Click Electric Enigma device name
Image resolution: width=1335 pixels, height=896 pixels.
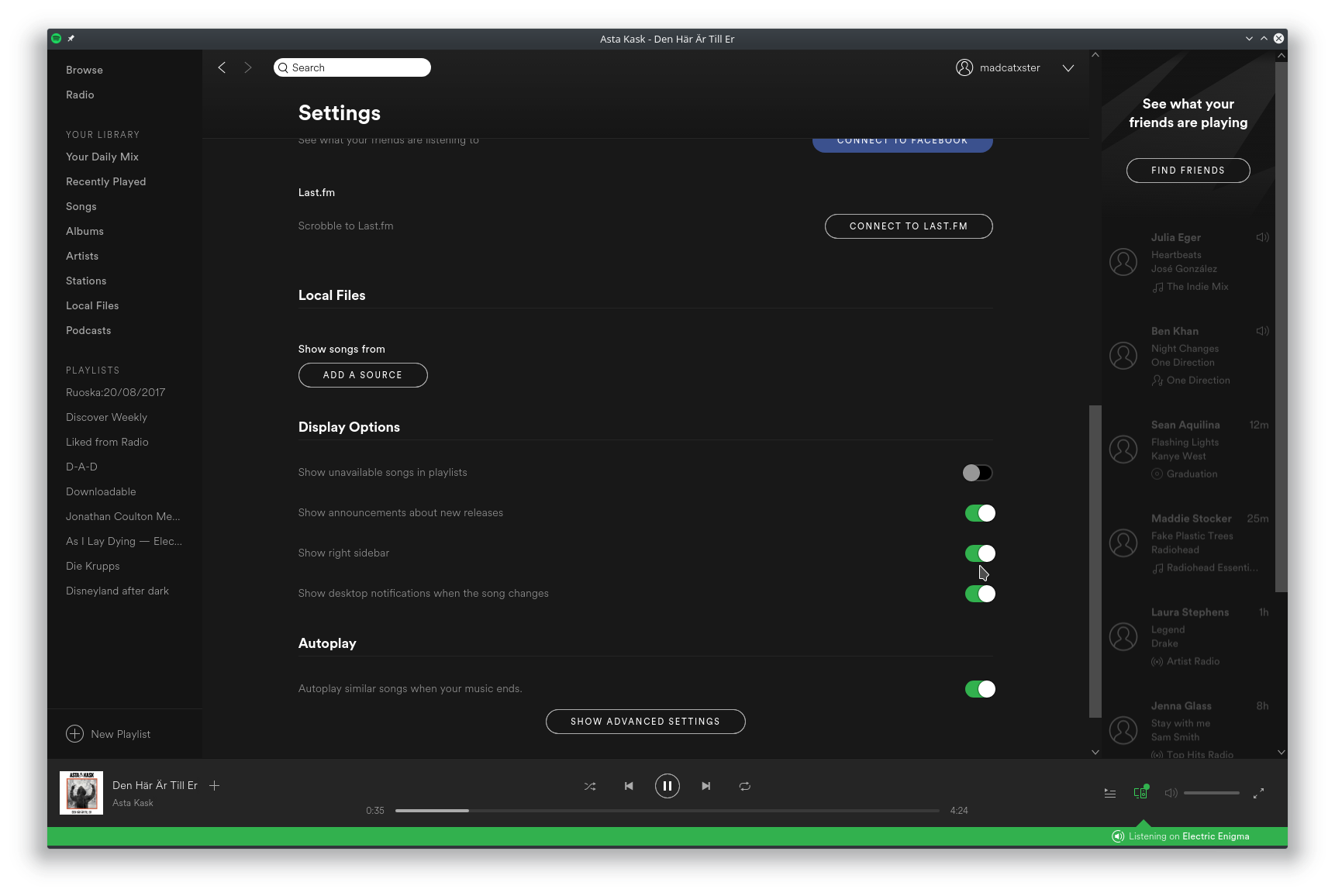pyautogui.click(x=1216, y=836)
